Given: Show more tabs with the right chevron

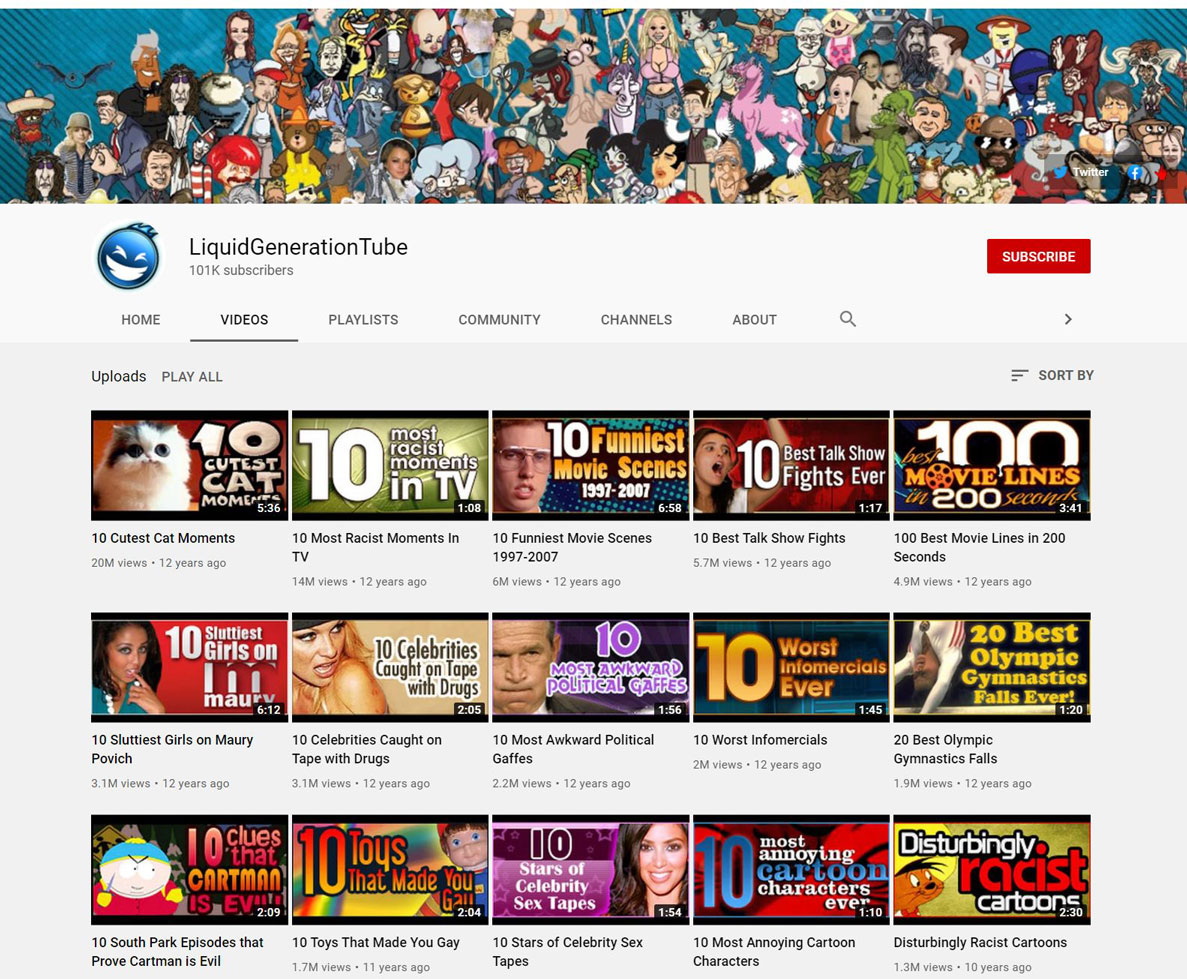Looking at the screenshot, I should 1068,319.
